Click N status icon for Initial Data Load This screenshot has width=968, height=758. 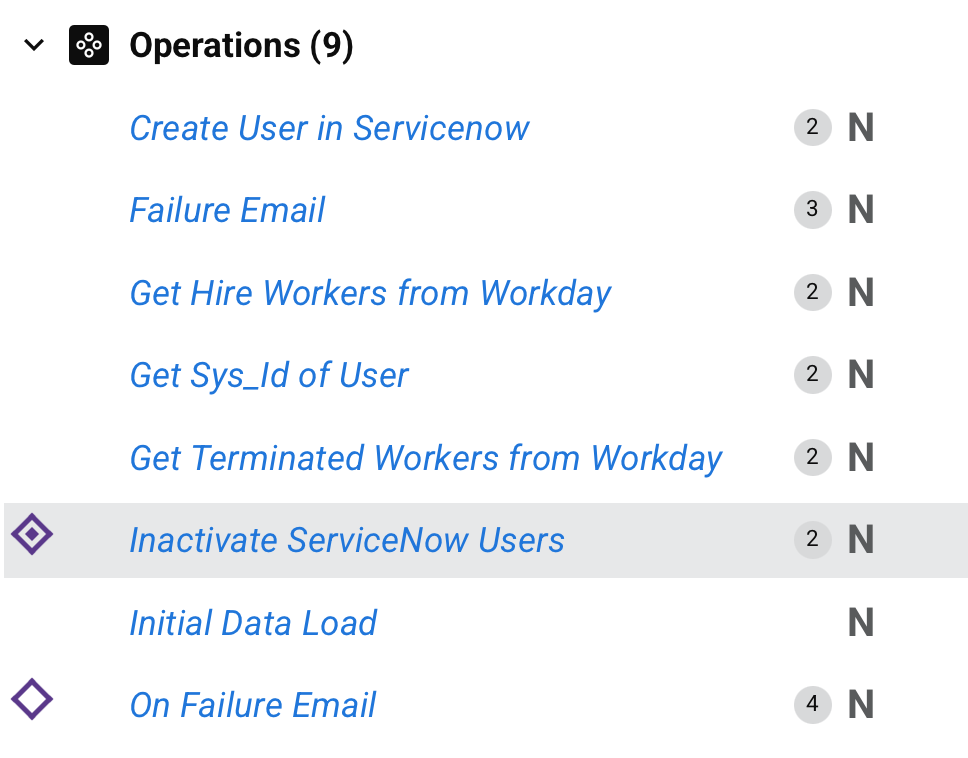[861, 623]
